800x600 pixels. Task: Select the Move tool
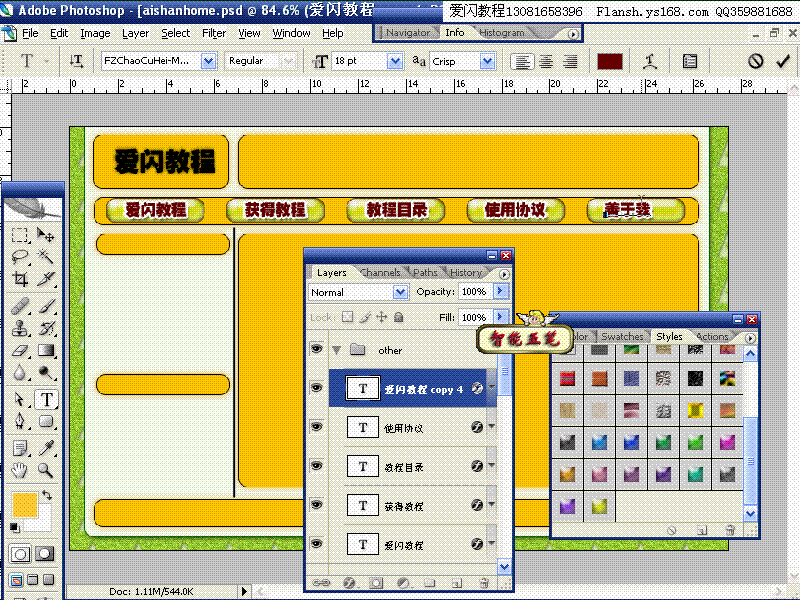[45, 235]
